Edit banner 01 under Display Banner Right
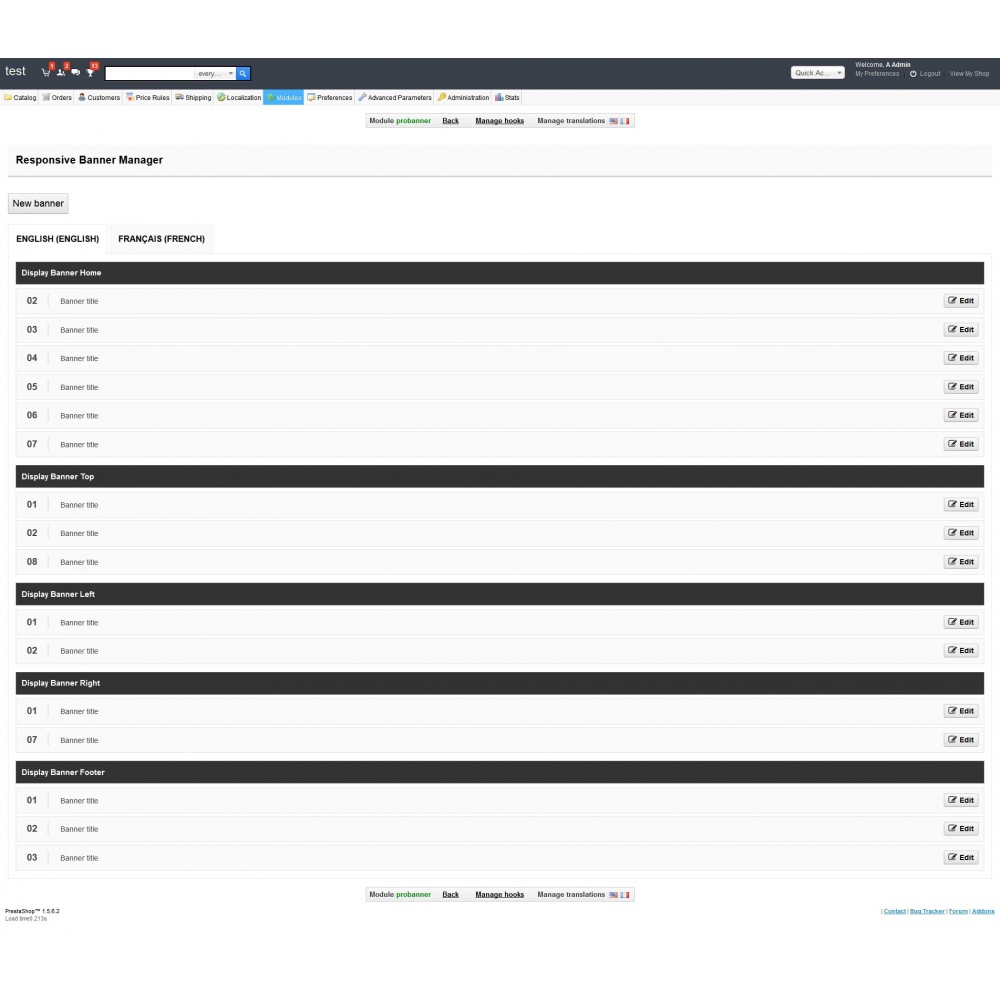This screenshot has height=1000, width=1000. tap(960, 711)
